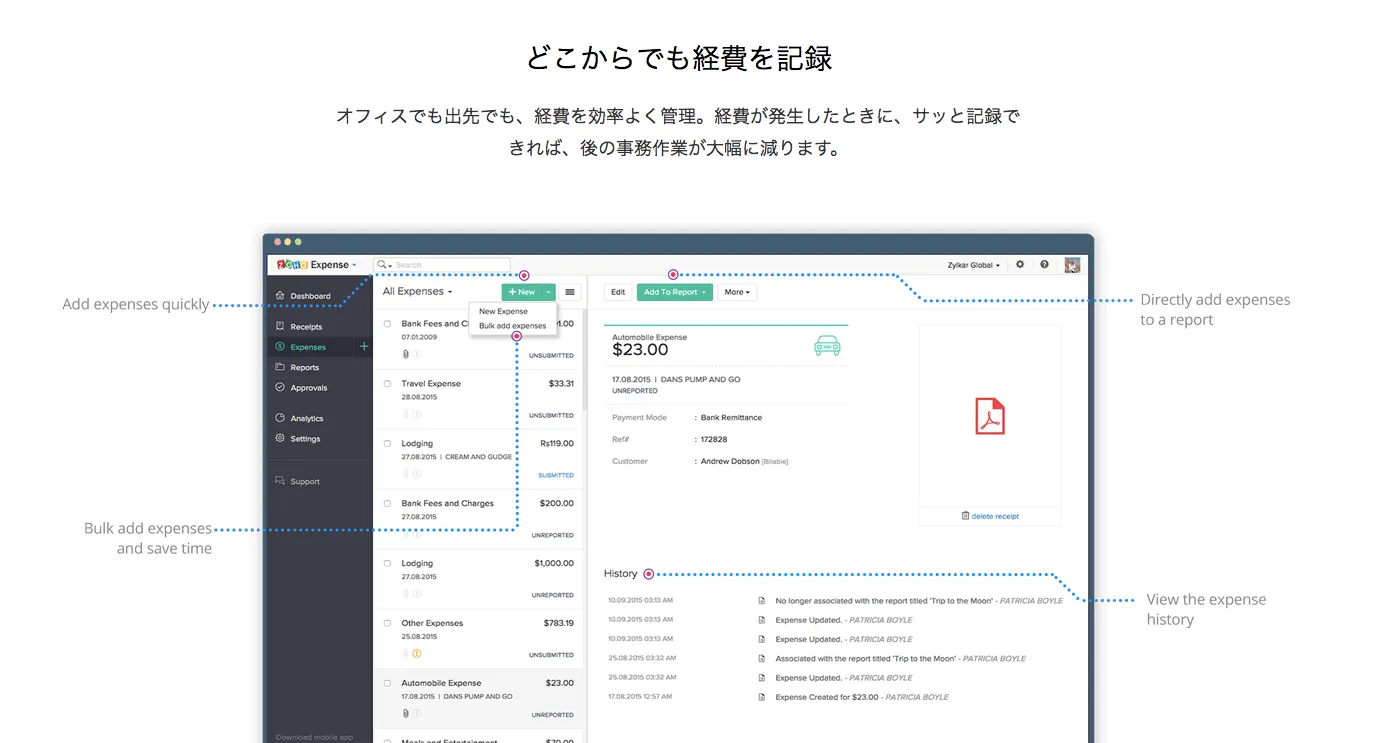The width and height of the screenshot is (1373, 743).
Task: Go to Reports in the sidebar
Action: pyautogui.click(x=304, y=367)
